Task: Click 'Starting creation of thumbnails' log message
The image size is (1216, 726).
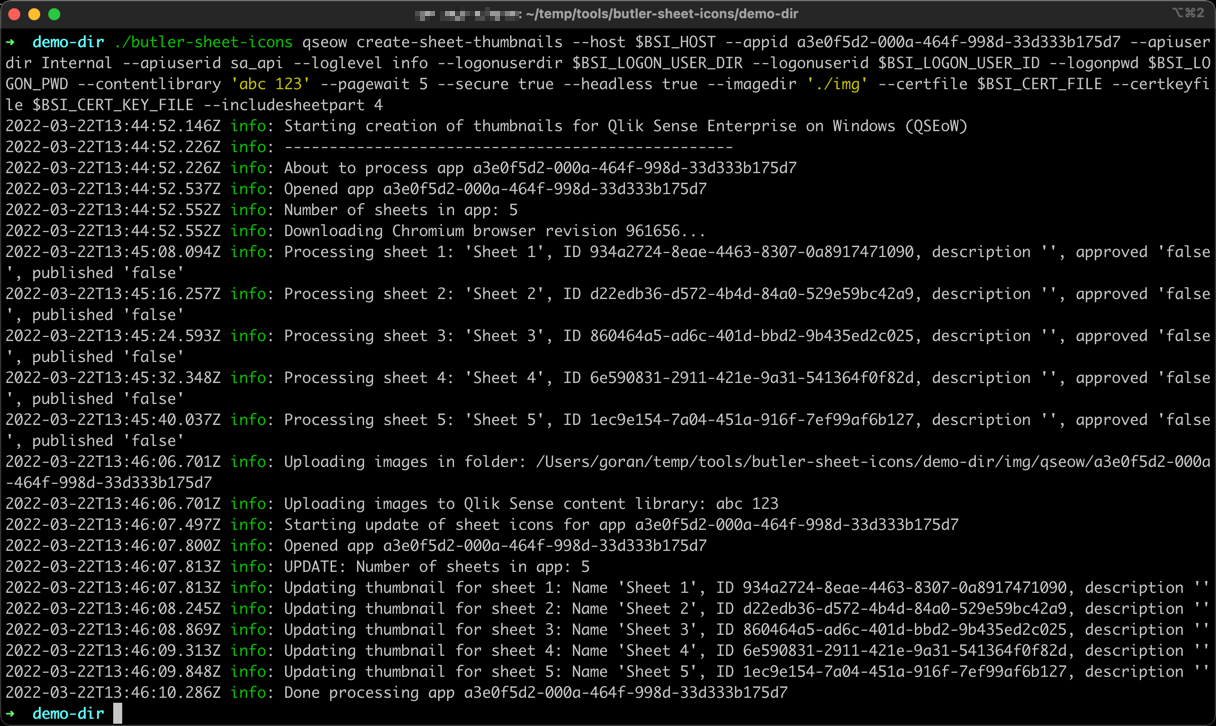Action: tap(626, 126)
